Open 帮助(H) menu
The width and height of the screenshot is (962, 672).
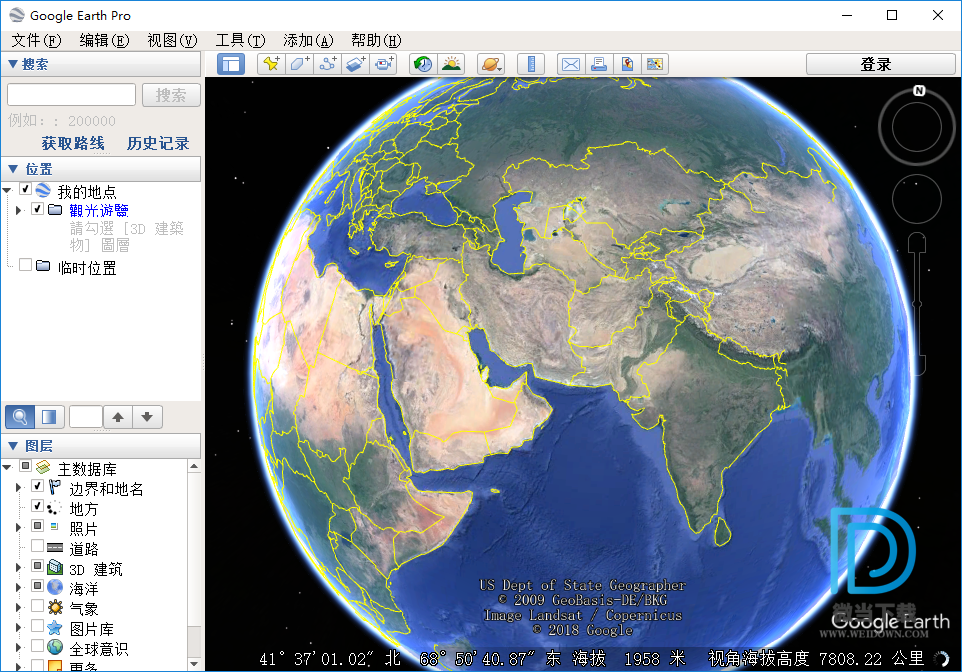(x=376, y=41)
